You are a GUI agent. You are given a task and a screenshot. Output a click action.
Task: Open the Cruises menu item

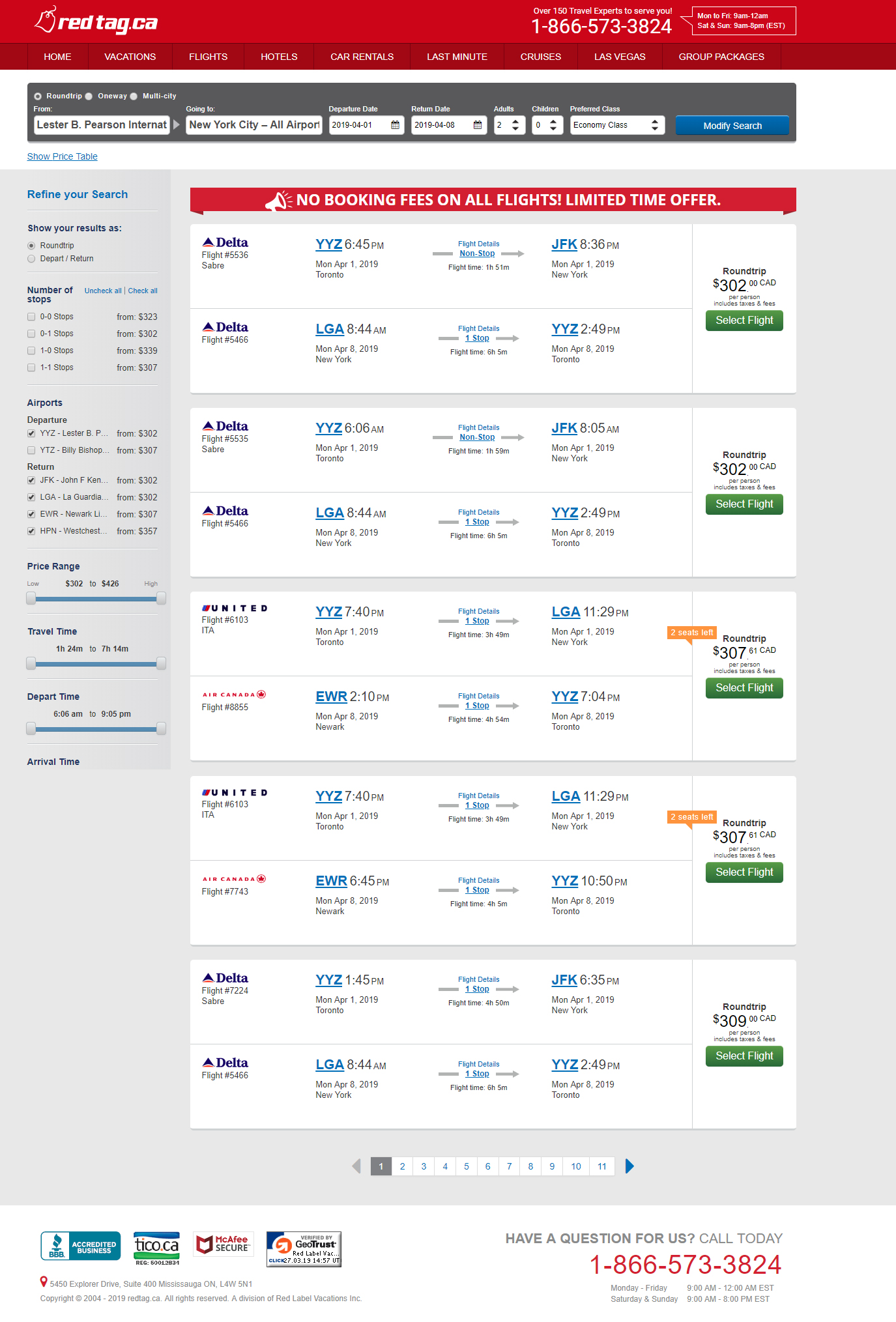click(x=540, y=57)
